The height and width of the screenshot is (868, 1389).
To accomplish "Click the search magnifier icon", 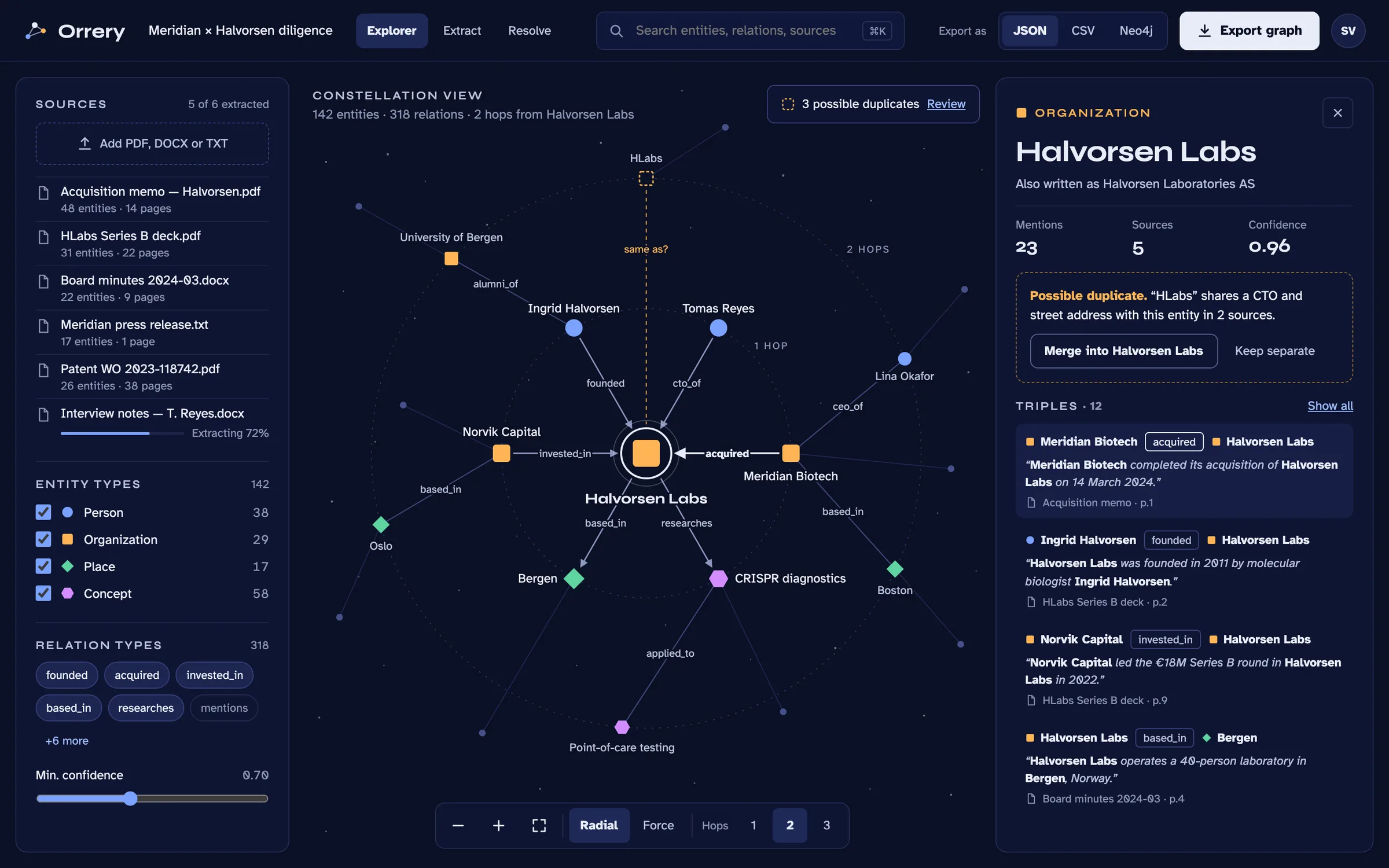I will 616,31.
